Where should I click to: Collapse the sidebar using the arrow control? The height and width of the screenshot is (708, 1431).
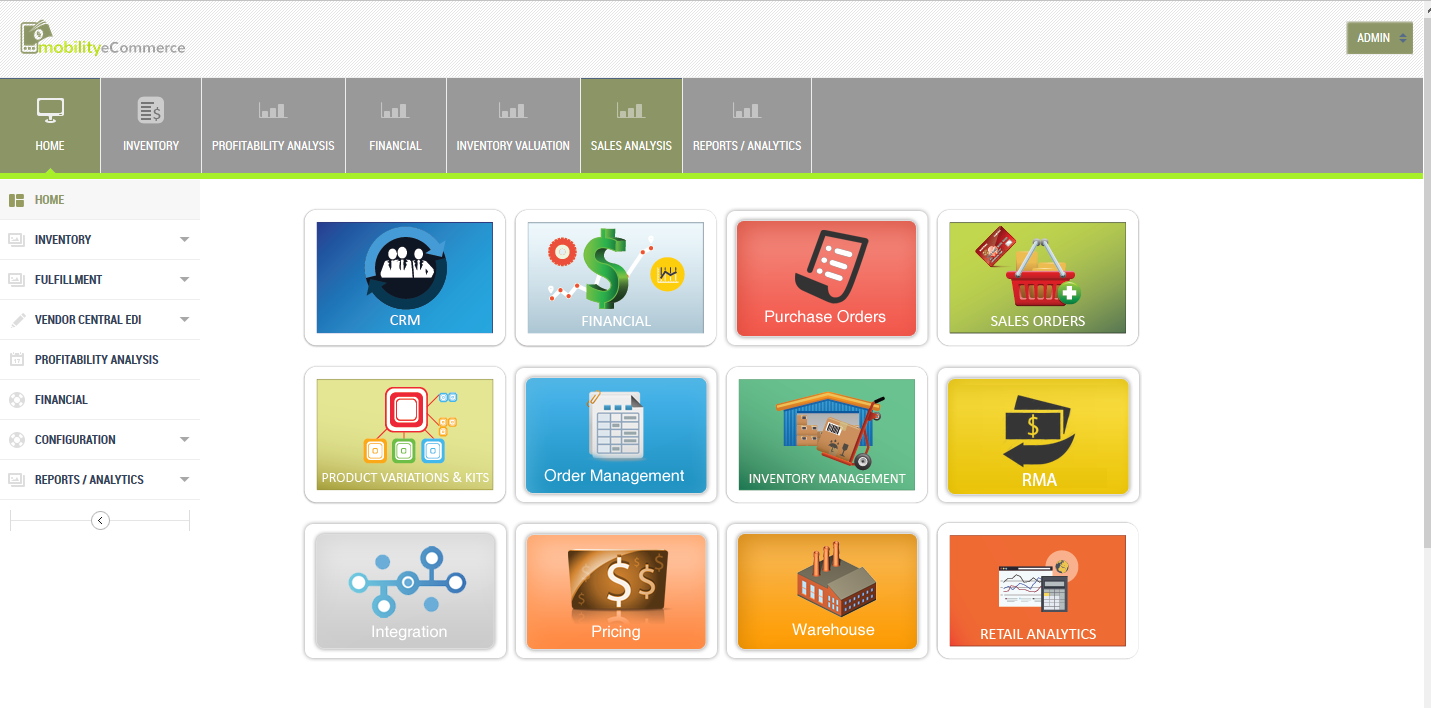(99, 520)
